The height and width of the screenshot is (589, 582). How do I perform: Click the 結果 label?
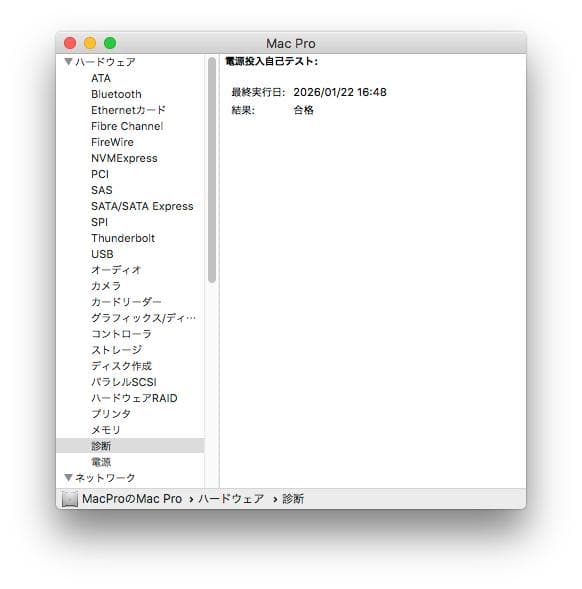(243, 110)
